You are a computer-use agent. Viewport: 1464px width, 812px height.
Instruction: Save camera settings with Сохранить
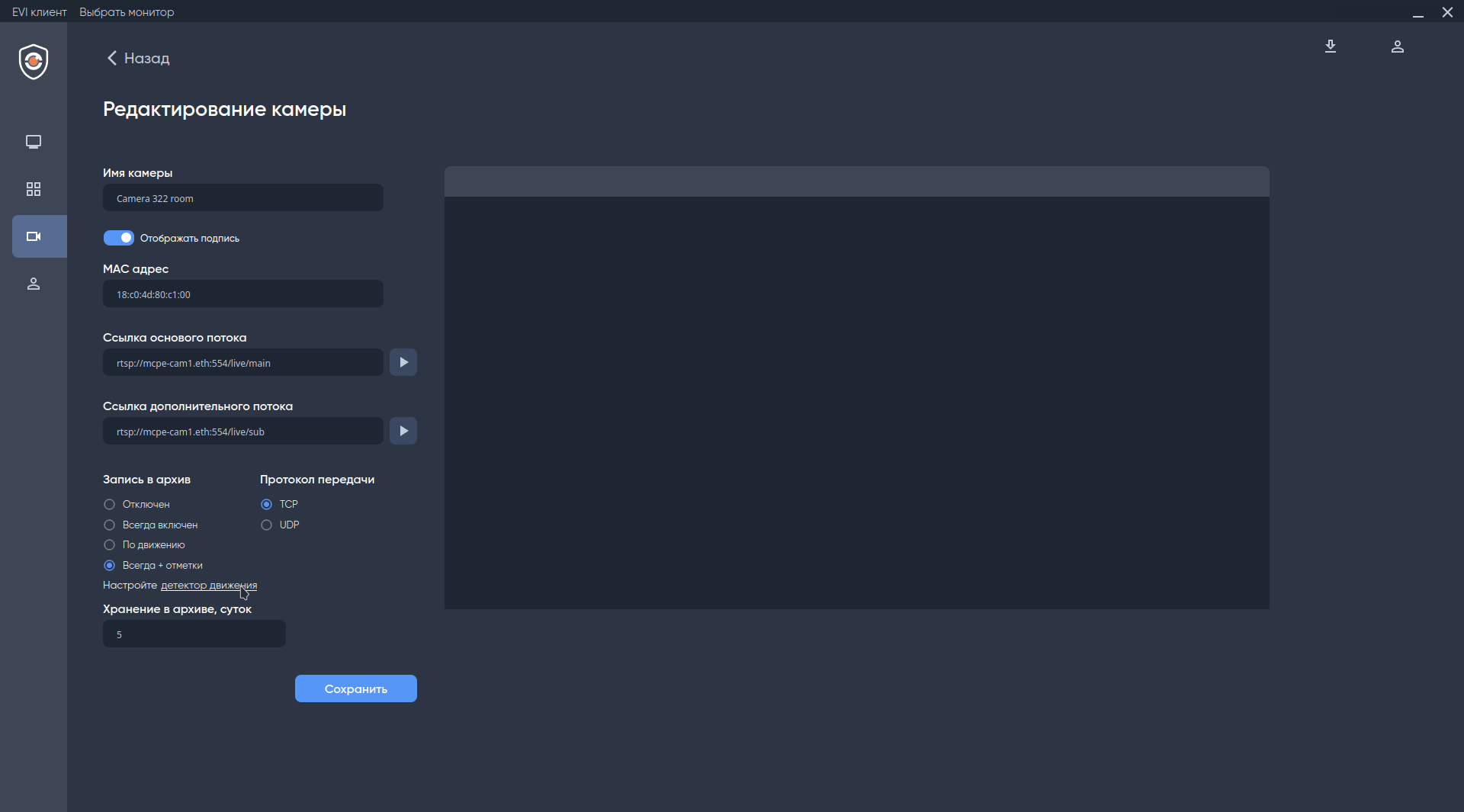356,688
